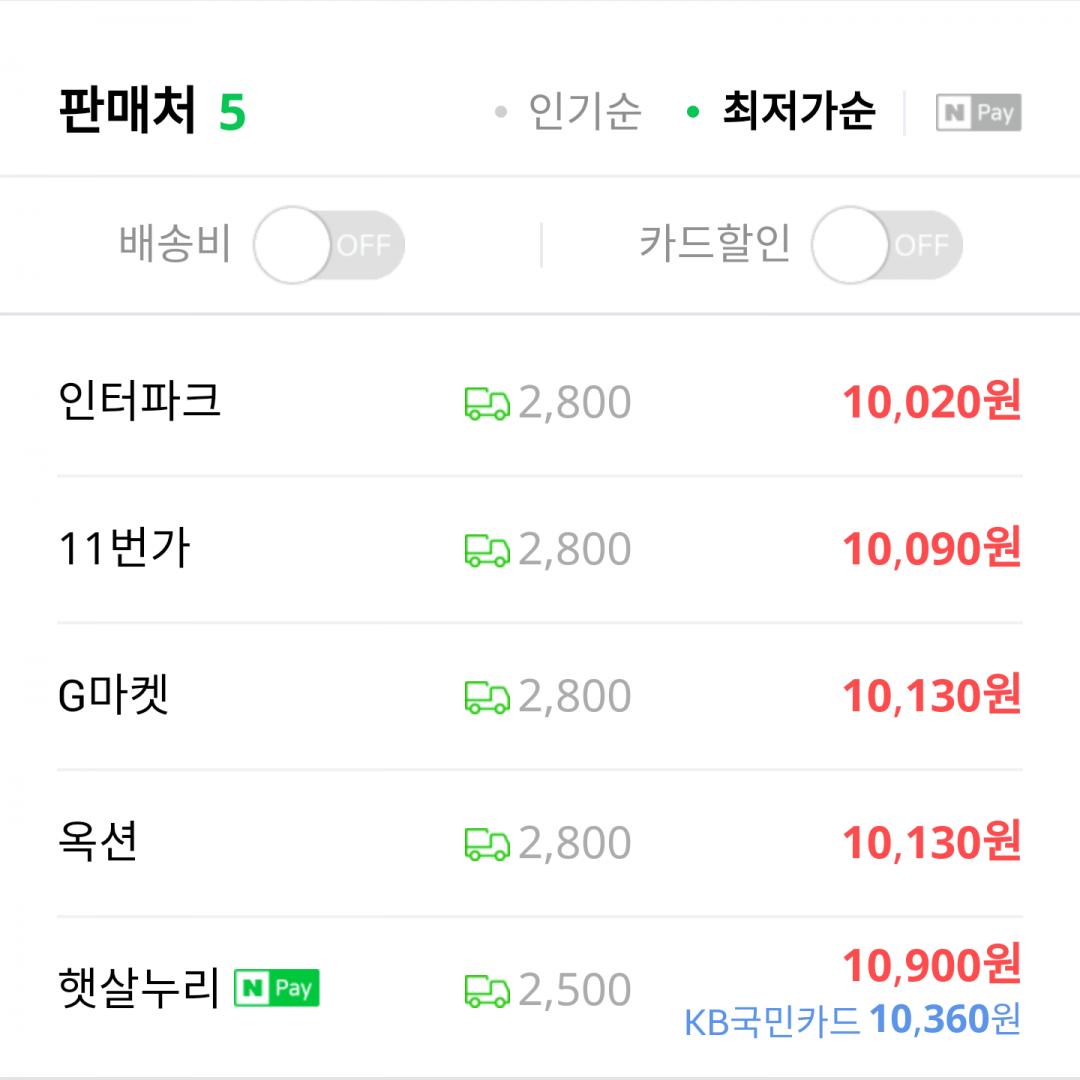1080x1080 pixels.
Task: Click delivery truck icon in 옥션 row
Action: [487, 844]
